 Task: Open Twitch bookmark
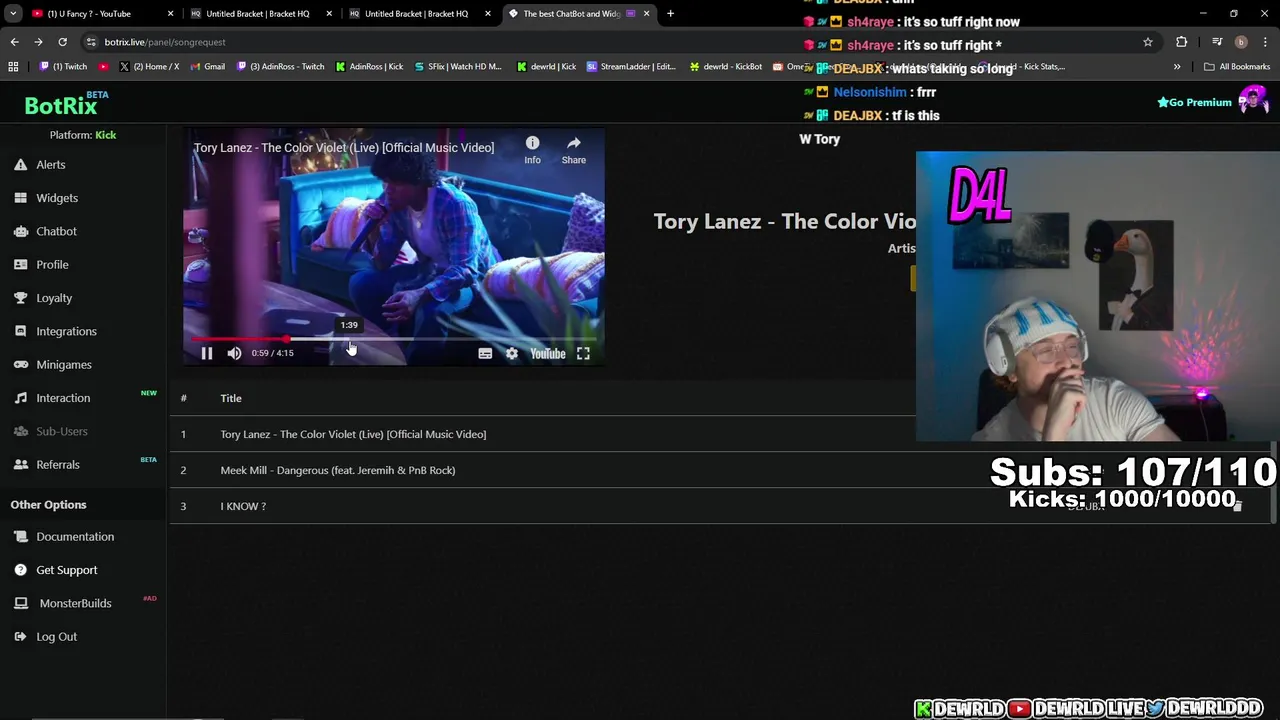pyautogui.click(x=63, y=67)
